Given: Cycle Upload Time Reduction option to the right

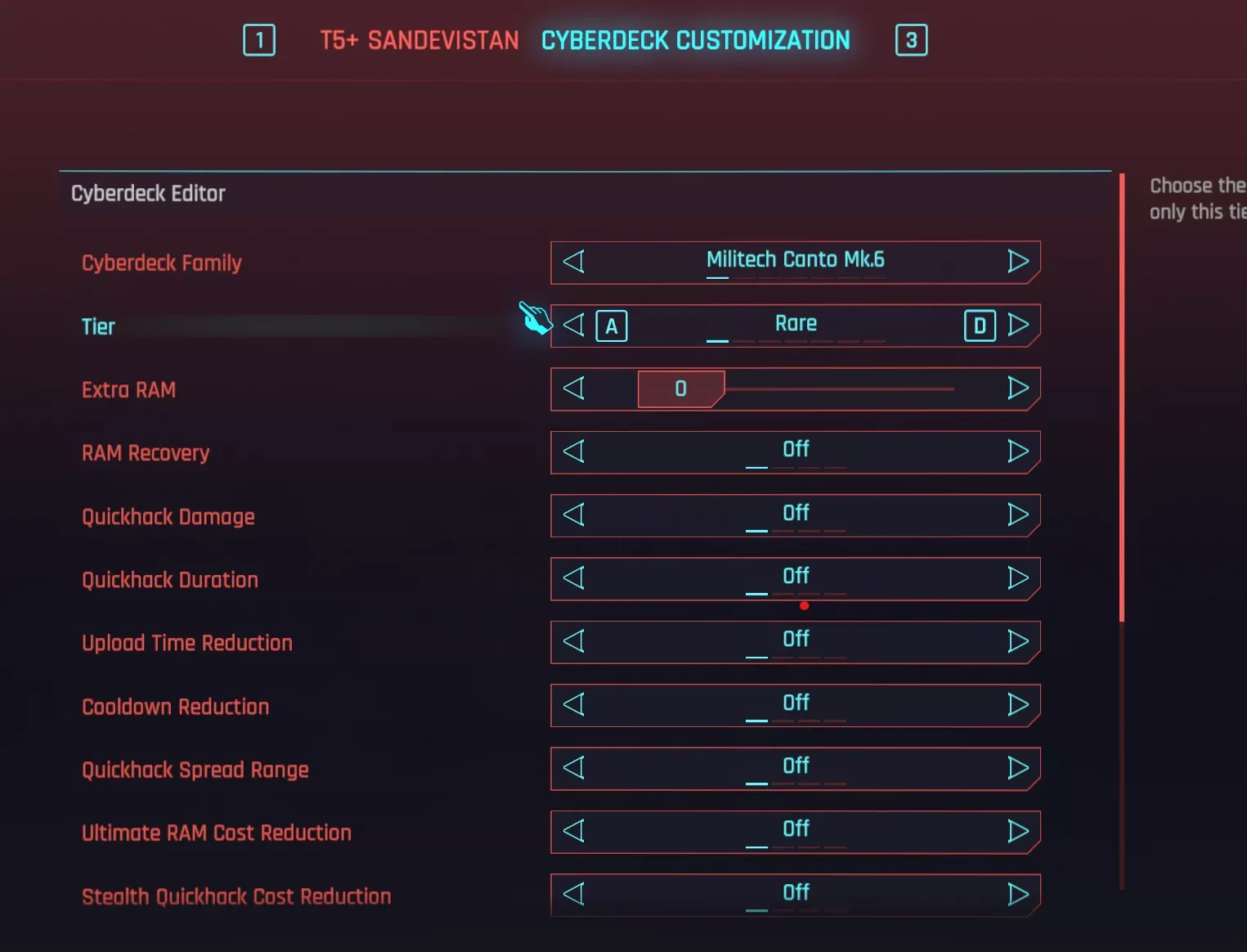Looking at the screenshot, I should click(1018, 641).
